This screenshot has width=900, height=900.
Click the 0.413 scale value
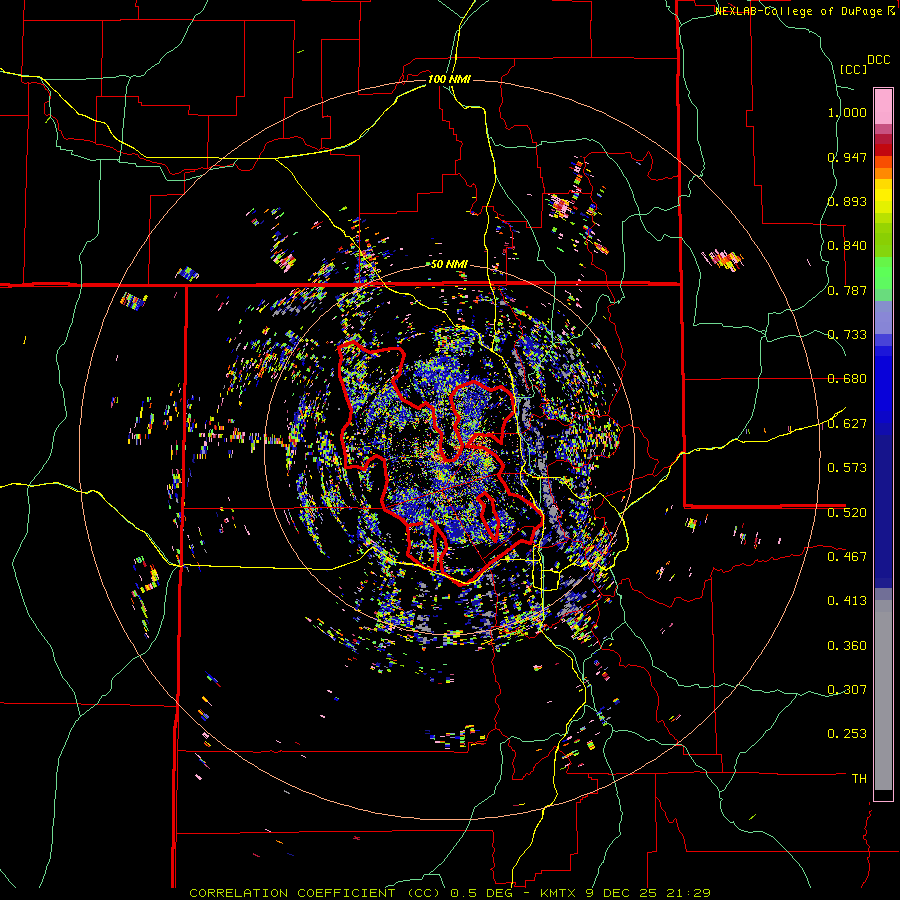[847, 601]
